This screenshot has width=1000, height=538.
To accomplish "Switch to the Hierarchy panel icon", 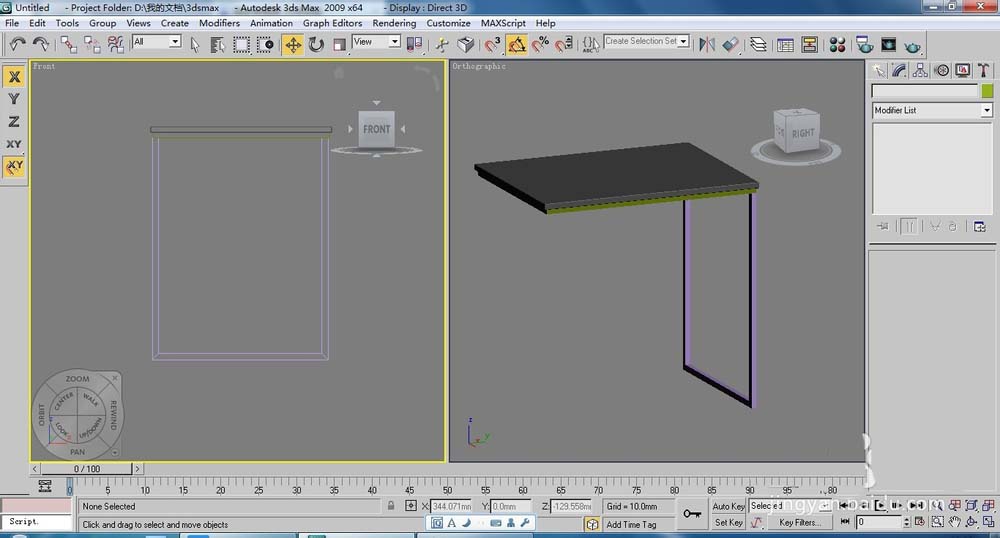I will point(920,70).
